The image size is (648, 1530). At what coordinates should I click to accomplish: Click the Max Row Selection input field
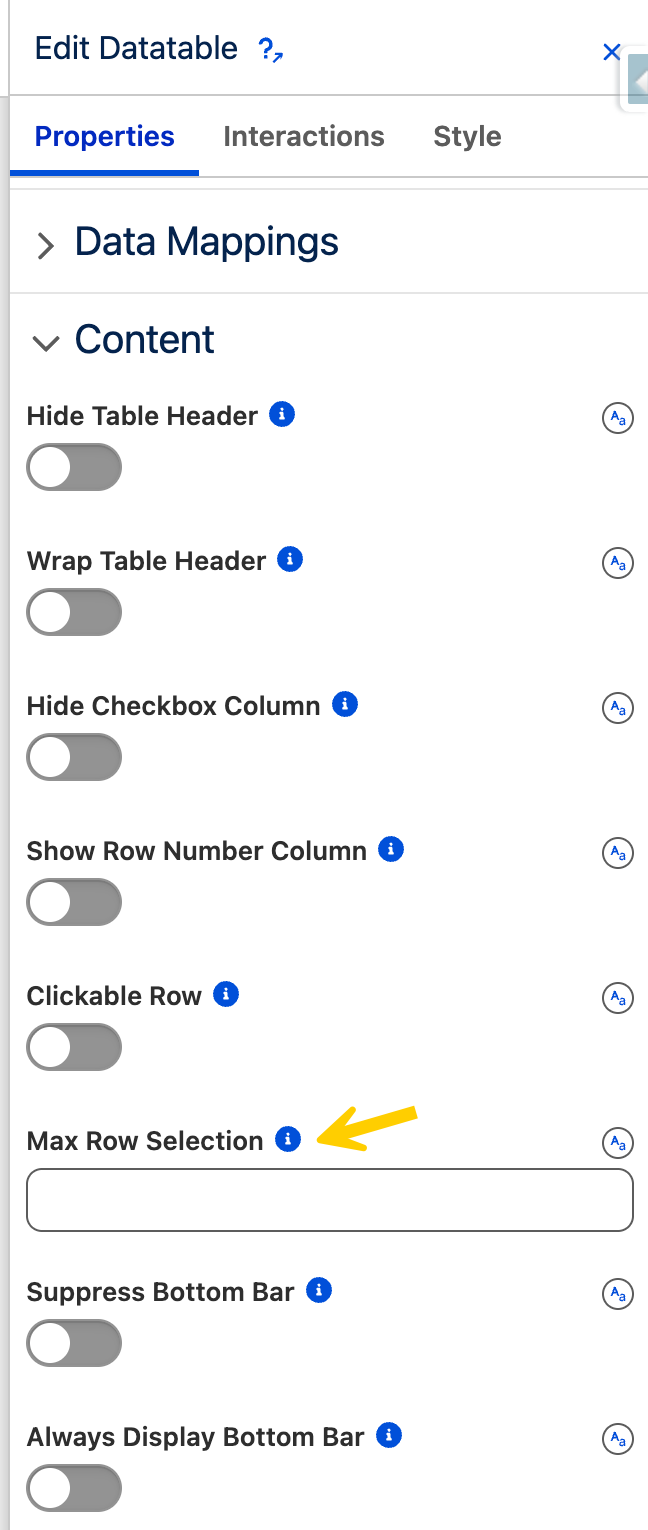pos(330,1199)
